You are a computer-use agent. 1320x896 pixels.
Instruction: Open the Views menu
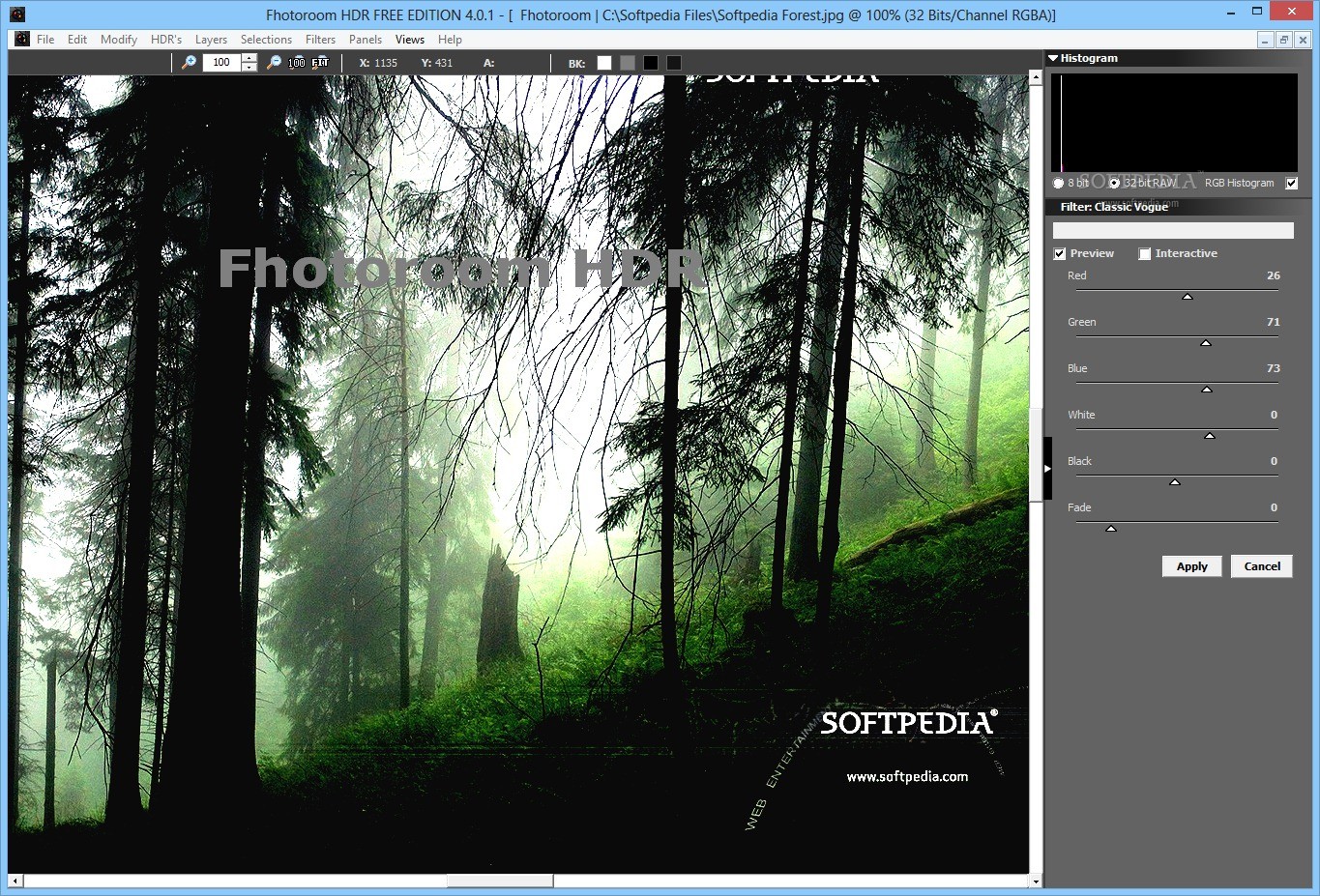(410, 40)
